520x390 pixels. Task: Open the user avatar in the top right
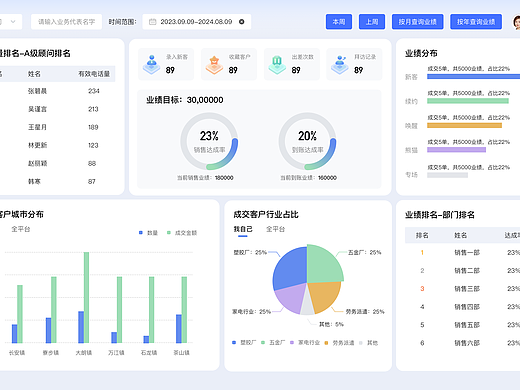pos(517,22)
